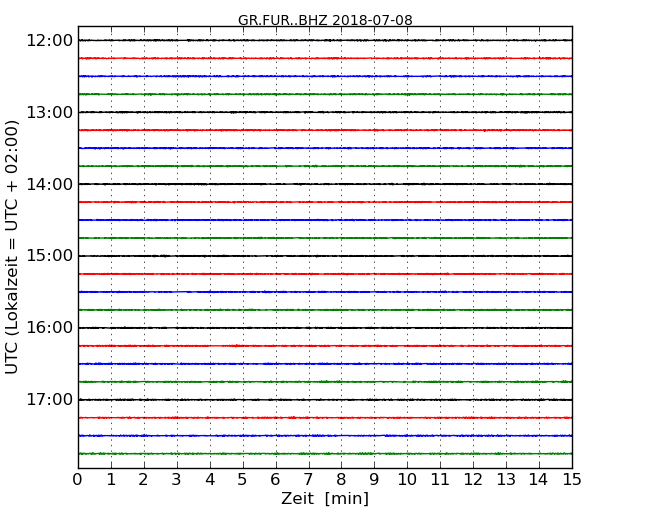Click the x-axis tick label 12
650x520 pixels.
pyautogui.click(x=473, y=480)
